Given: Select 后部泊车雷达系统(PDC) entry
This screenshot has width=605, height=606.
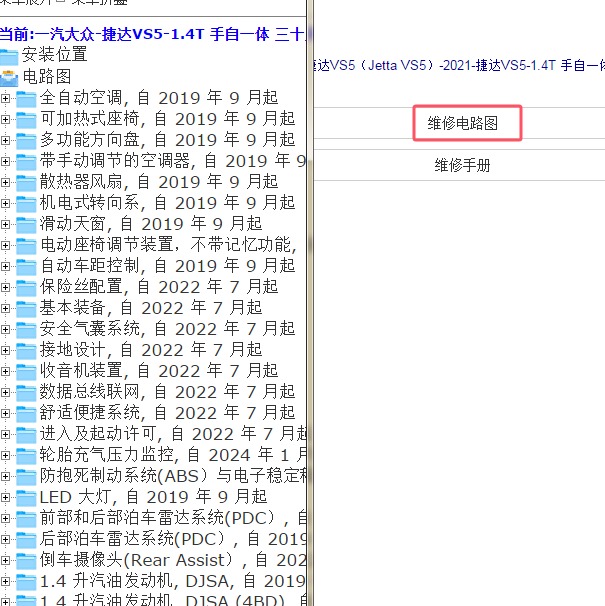Looking at the screenshot, I should point(173,539).
